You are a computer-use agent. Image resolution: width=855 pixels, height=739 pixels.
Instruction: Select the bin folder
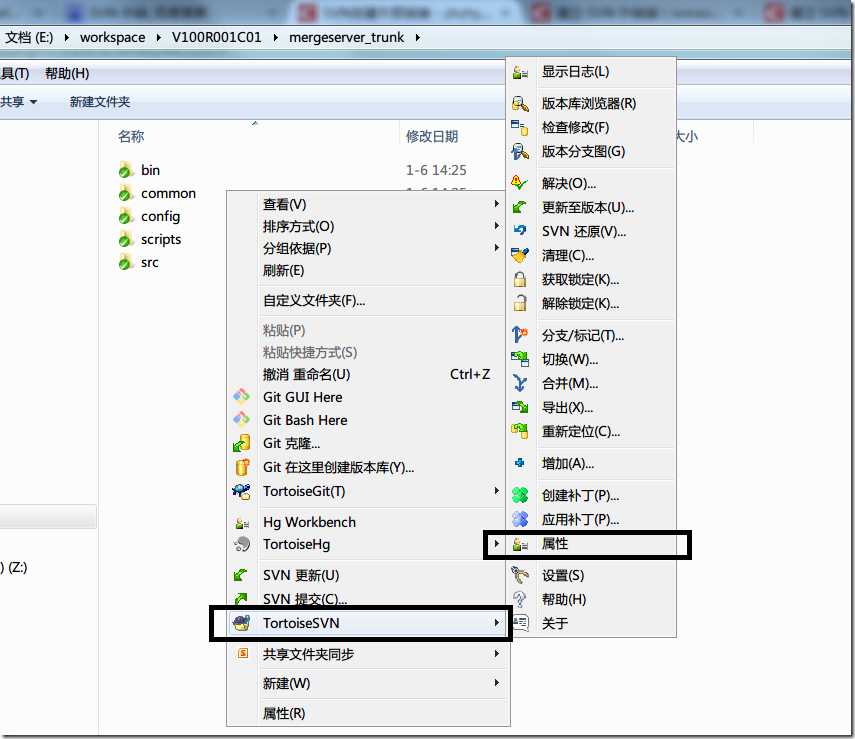pyautogui.click(x=140, y=170)
